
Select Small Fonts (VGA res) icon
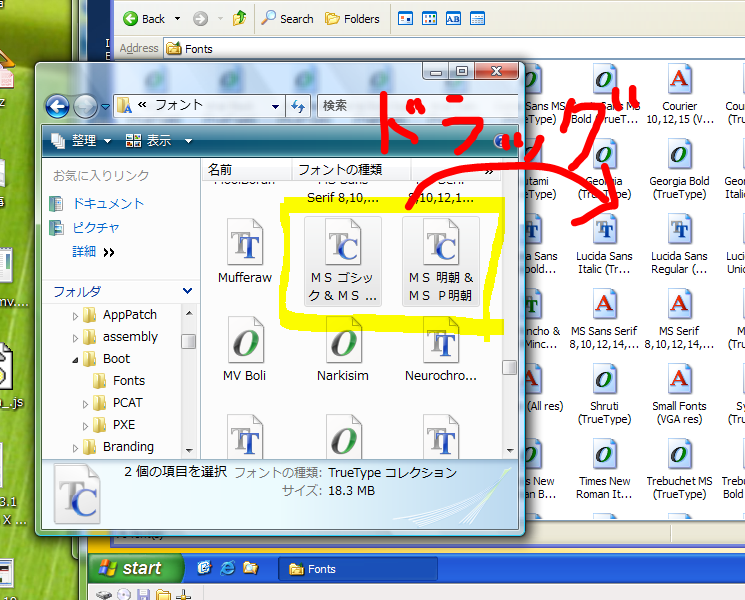[679, 395]
